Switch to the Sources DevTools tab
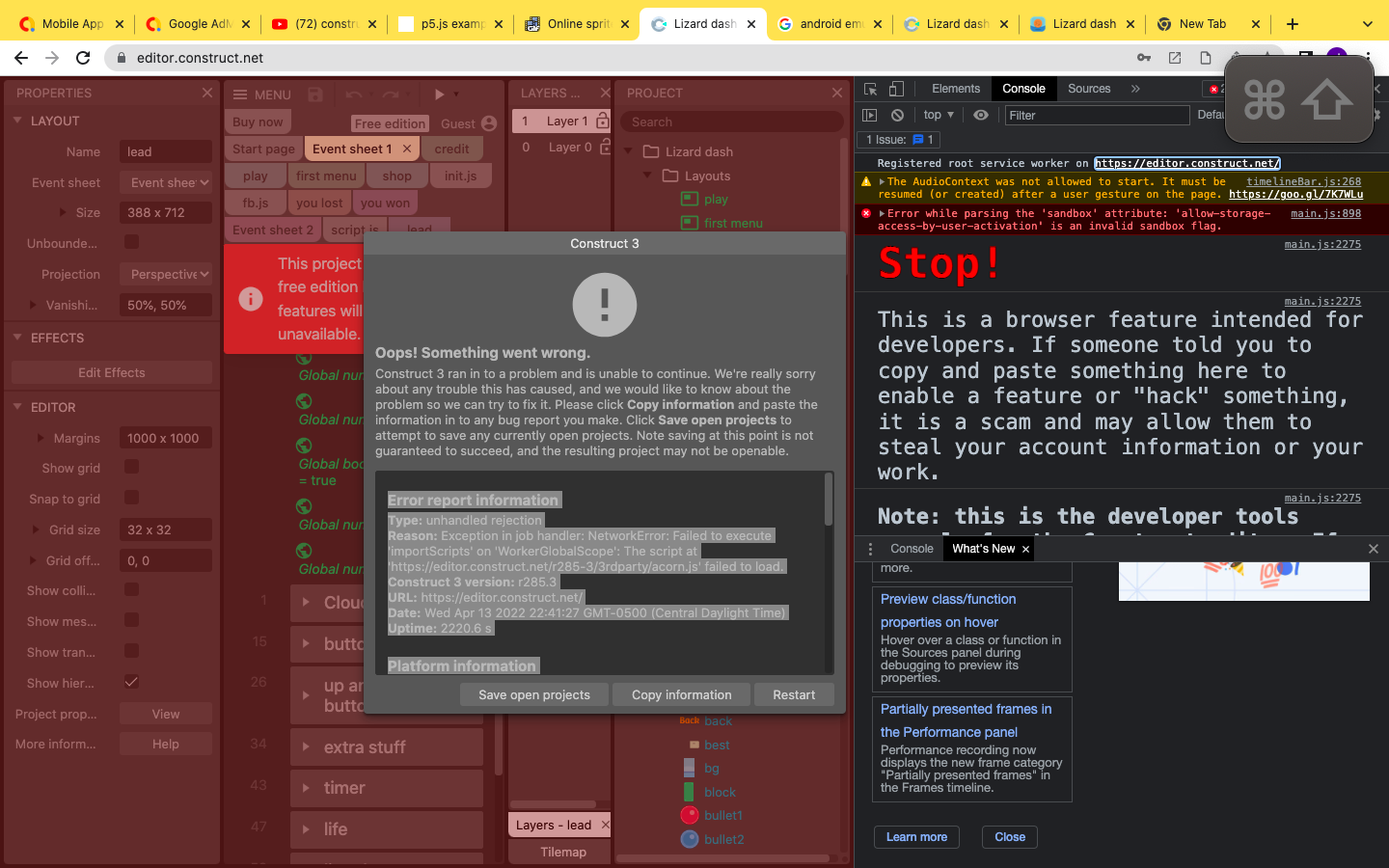Screen dimensions: 1389x868 coord(1089,89)
